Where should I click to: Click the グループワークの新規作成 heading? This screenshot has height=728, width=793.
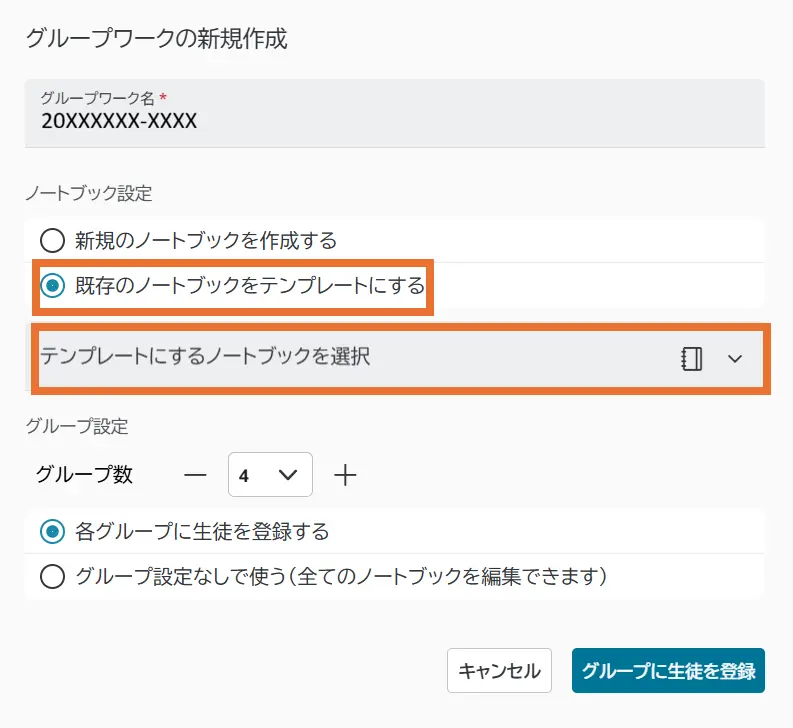click(157, 39)
